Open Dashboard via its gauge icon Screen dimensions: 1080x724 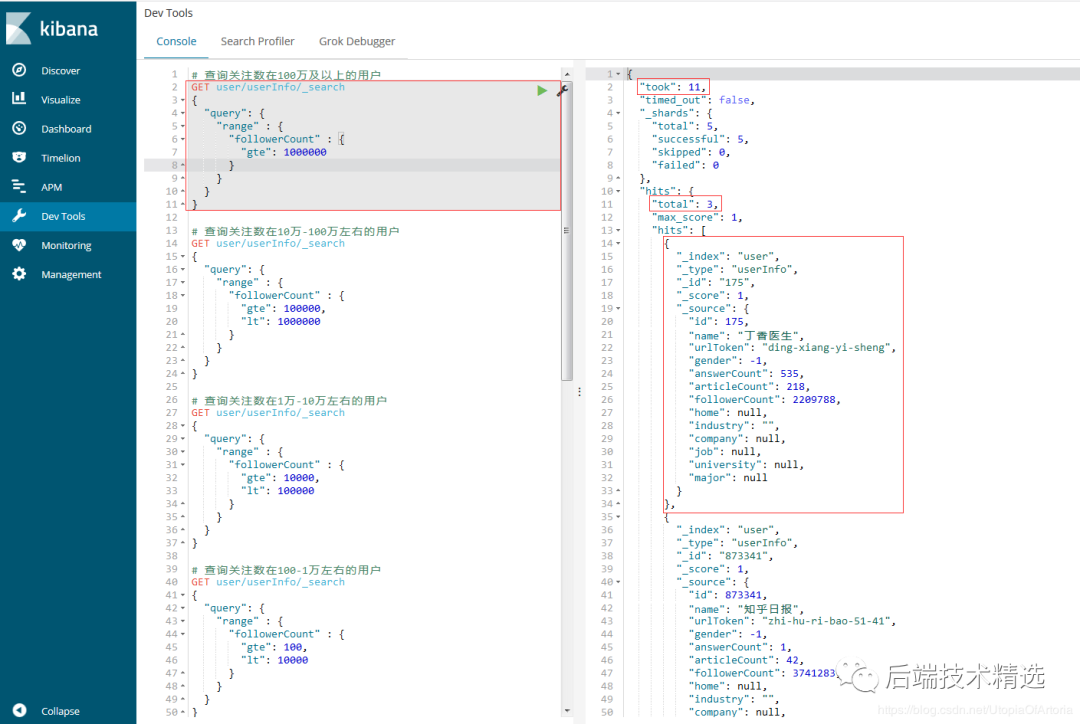point(19,128)
